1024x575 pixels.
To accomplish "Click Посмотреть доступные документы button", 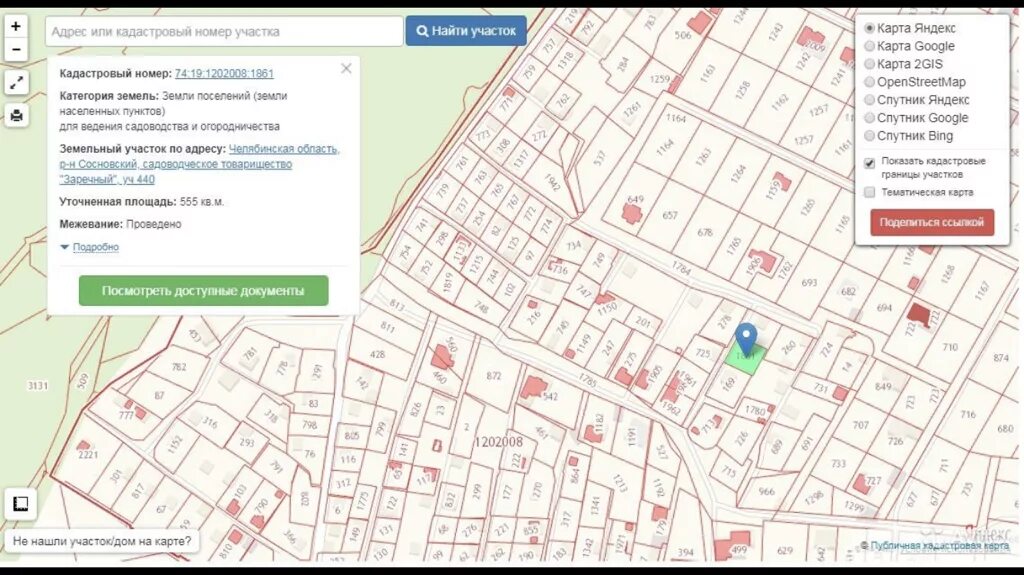I will pos(203,291).
